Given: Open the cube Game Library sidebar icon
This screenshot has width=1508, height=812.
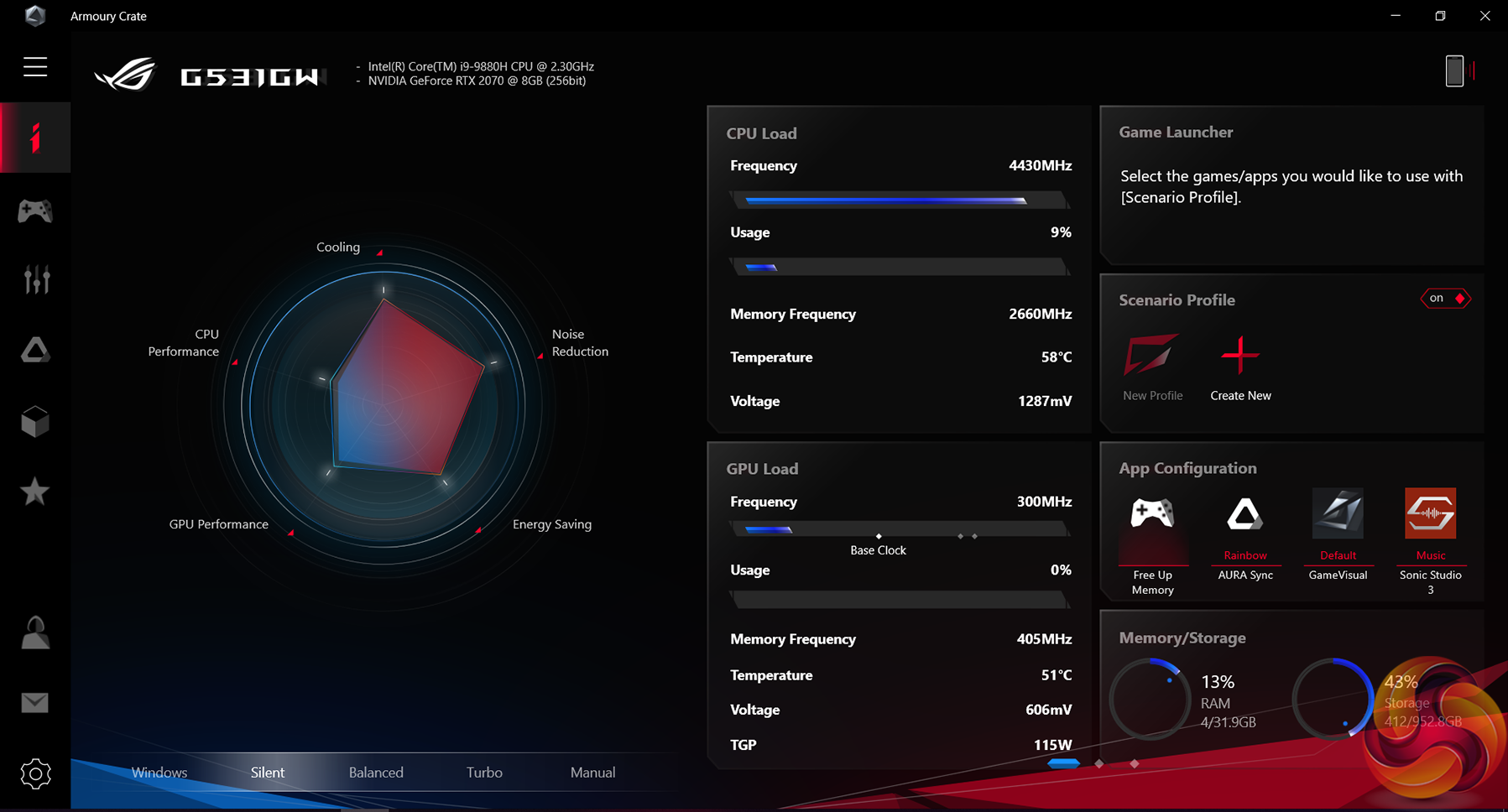Looking at the screenshot, I should click(35, 421).
